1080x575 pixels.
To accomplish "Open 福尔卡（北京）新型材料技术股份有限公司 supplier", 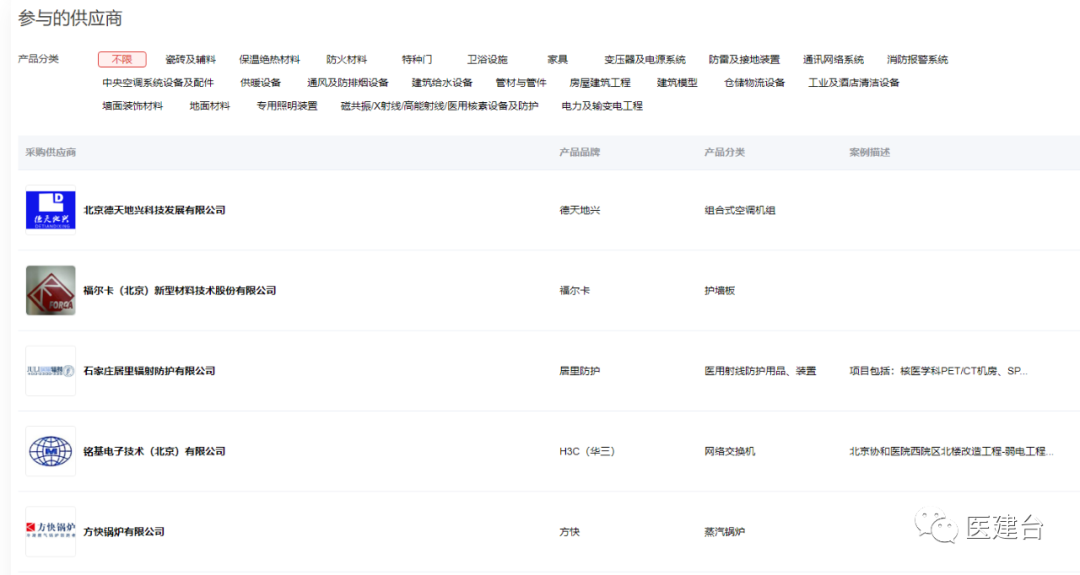I will [180, 291].
